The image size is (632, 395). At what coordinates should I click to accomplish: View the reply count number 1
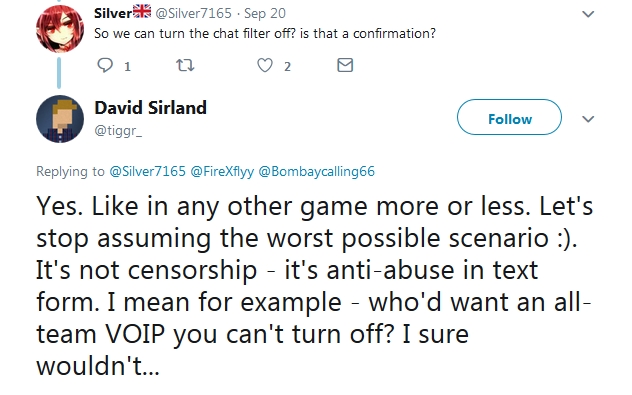point(127,67)
